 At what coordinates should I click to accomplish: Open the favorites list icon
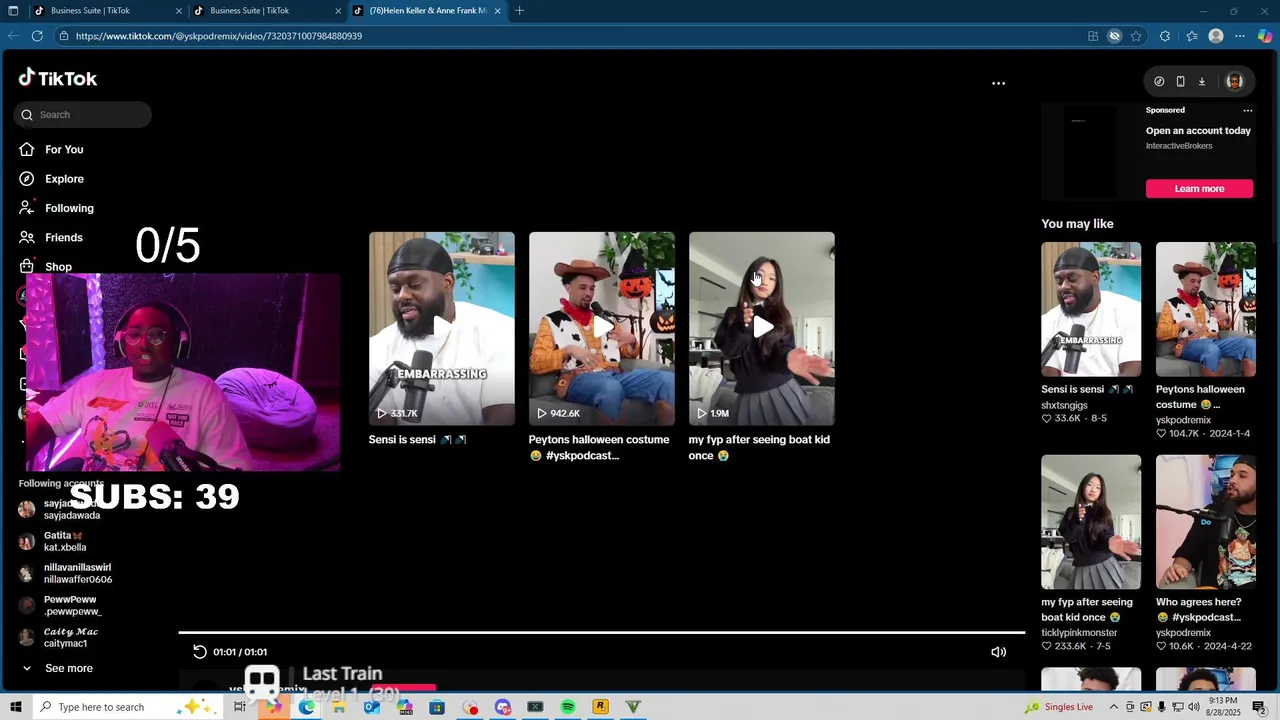click(x=1191, y=36)
